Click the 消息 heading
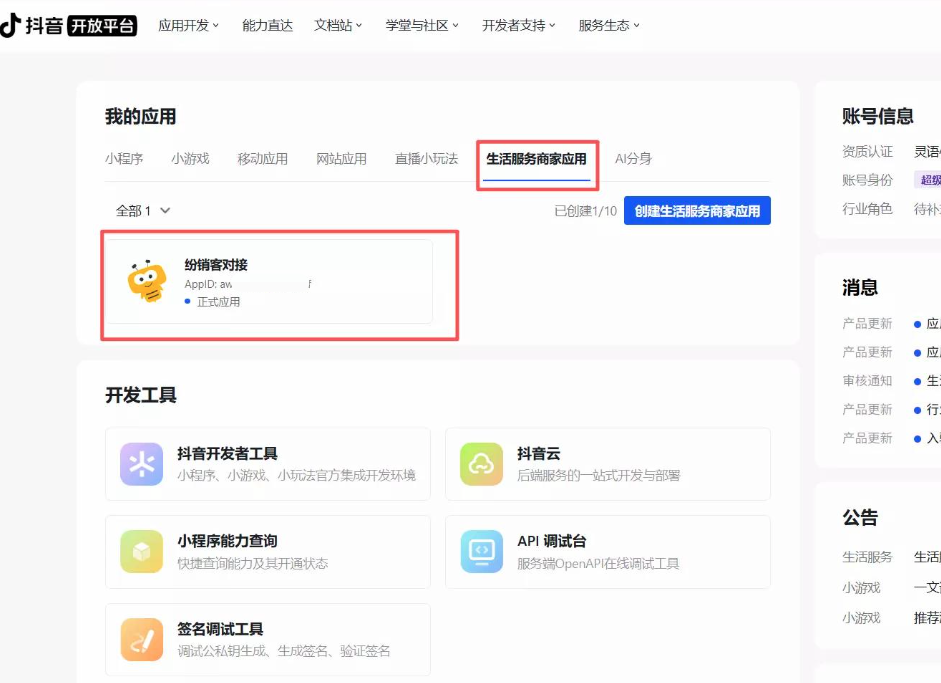 click(x=860, y=287)
